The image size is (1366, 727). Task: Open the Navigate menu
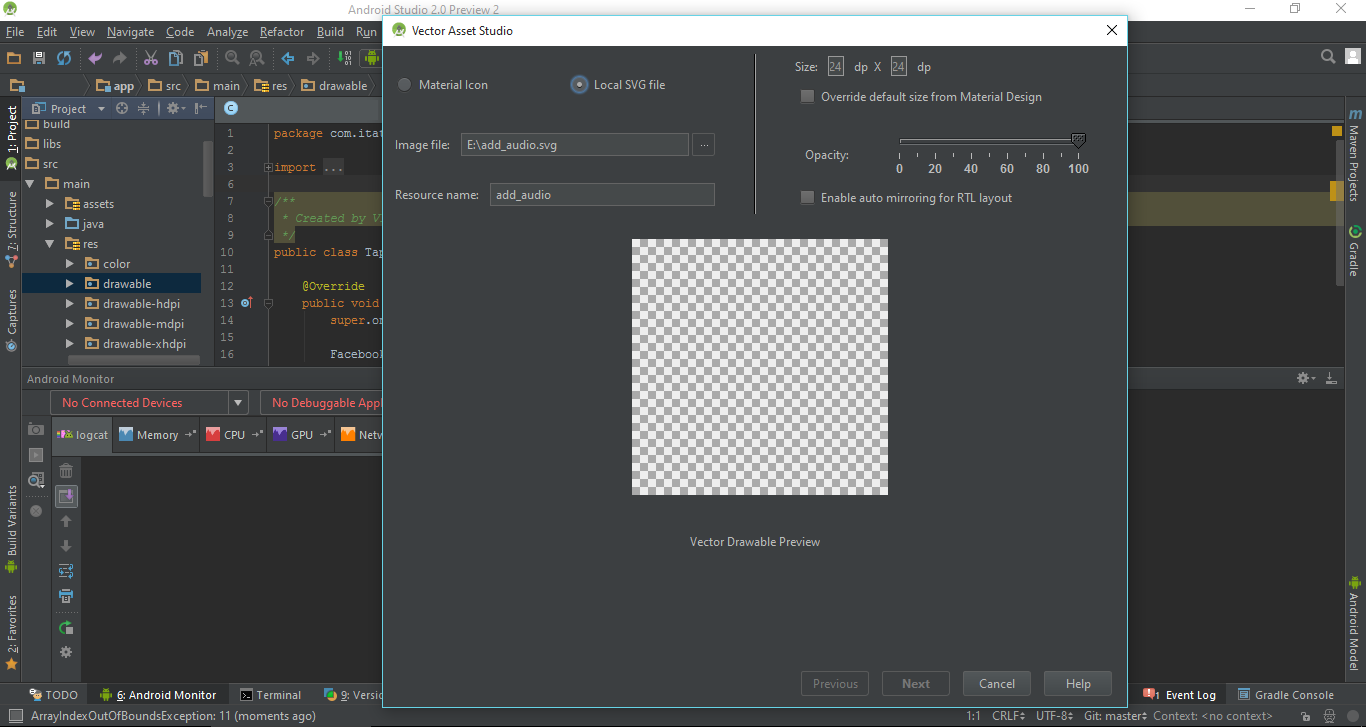pos(130,32)
